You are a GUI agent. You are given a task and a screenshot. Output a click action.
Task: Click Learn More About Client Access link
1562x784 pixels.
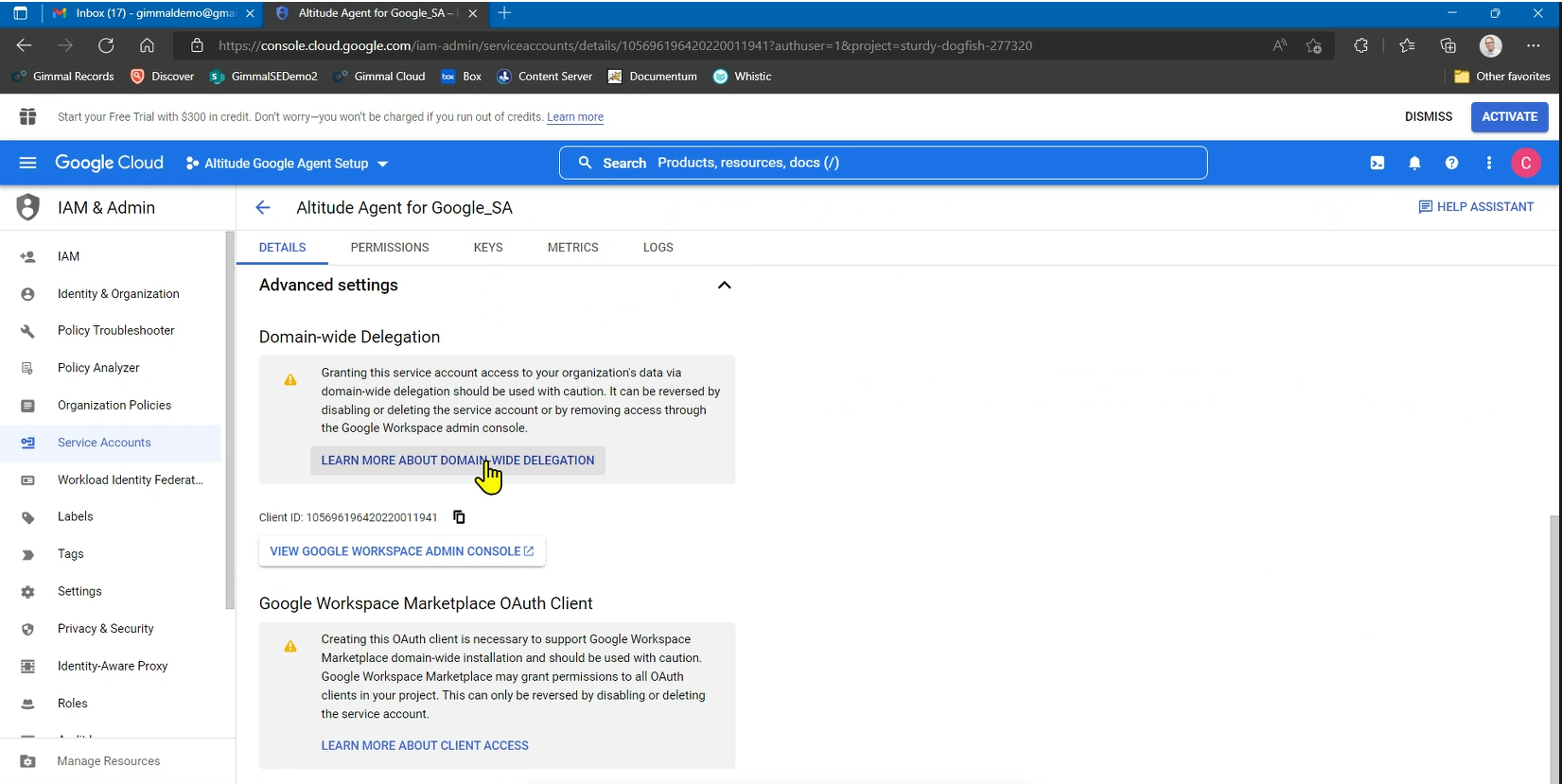pos(425,746)
